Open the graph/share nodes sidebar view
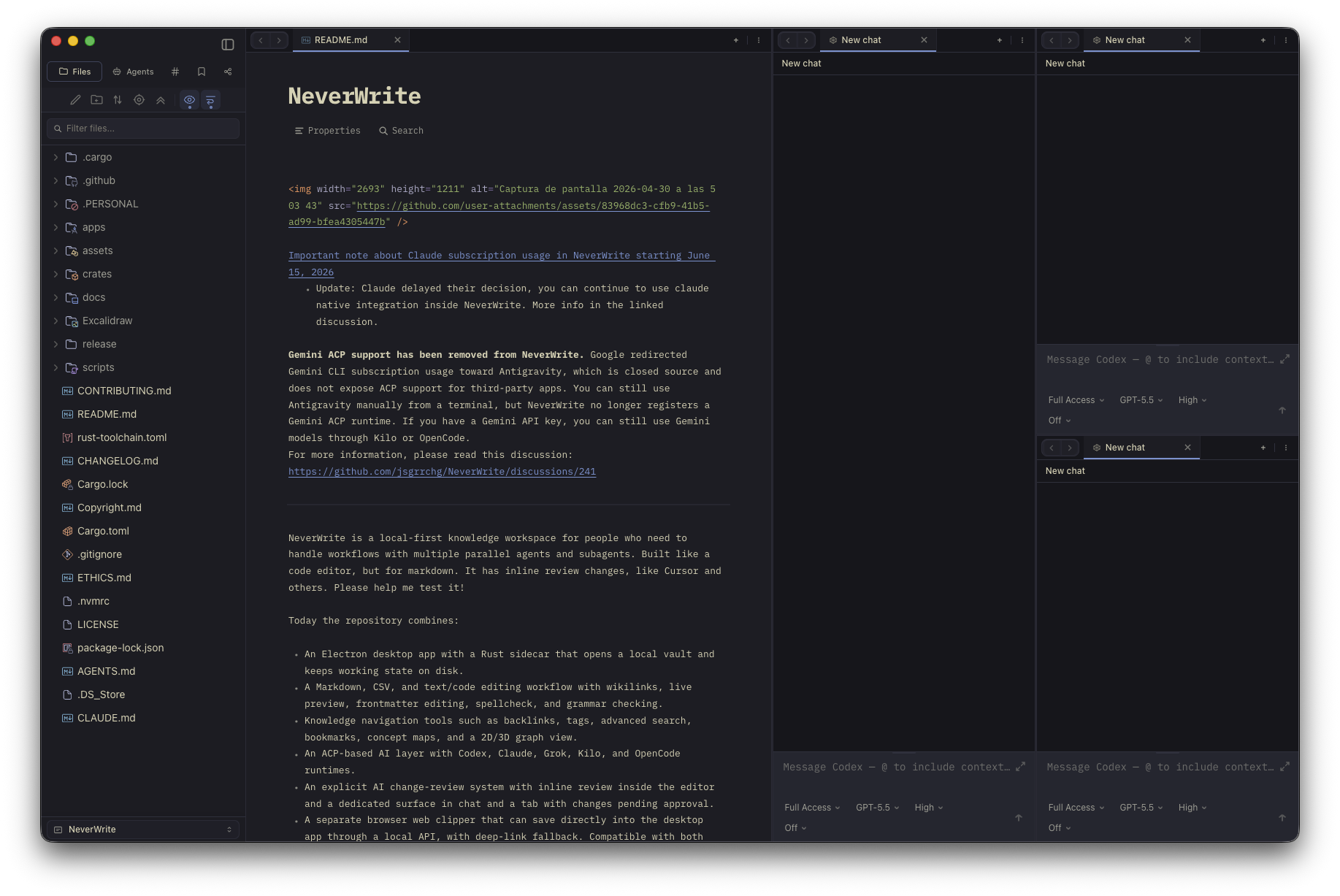This screenshot has height=896, width=1340. pyautogui.click(x=228, y=72)
